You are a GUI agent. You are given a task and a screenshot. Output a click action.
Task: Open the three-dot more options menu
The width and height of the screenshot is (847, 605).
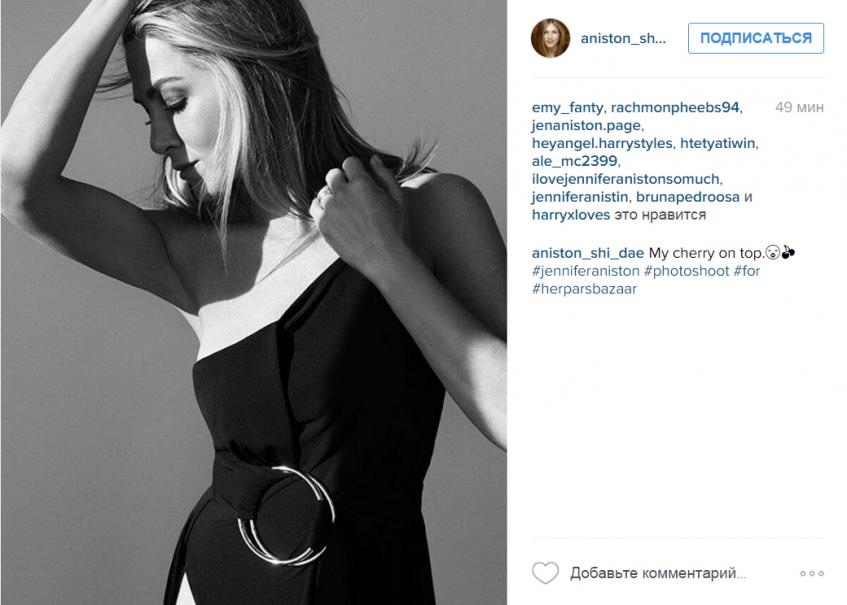[x=812, y=573]
